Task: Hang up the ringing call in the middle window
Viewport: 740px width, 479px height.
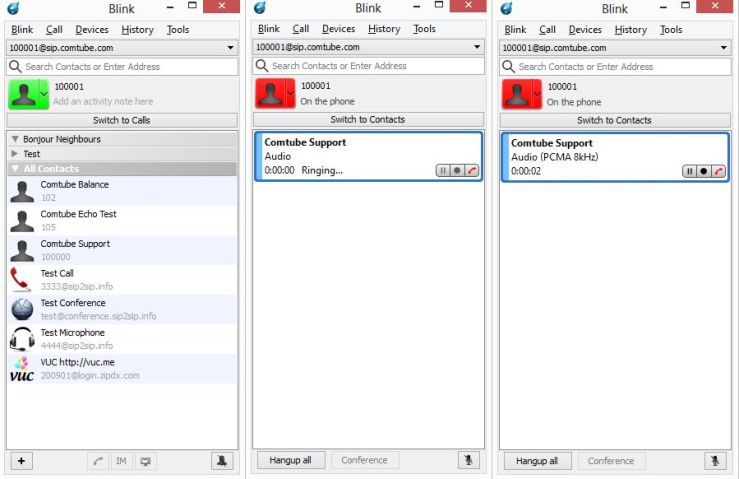Action: [471, 170]
